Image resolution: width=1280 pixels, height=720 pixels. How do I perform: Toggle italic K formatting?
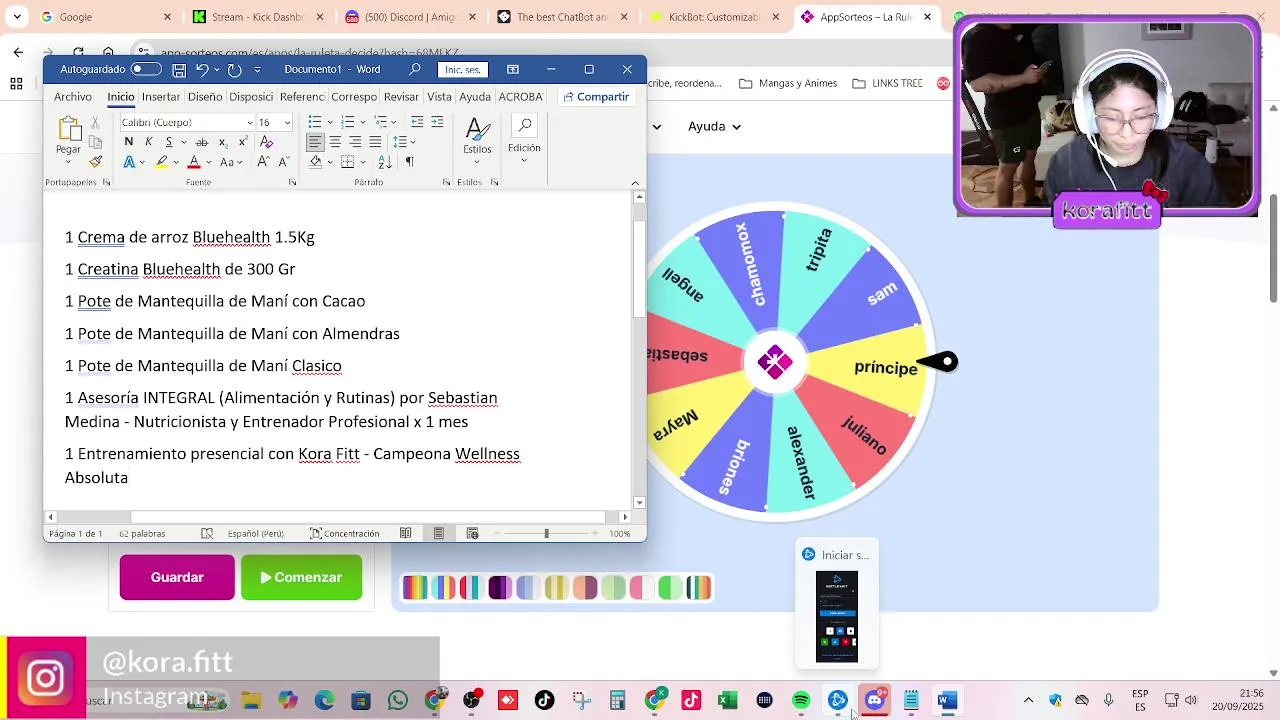tap(149, 142)
